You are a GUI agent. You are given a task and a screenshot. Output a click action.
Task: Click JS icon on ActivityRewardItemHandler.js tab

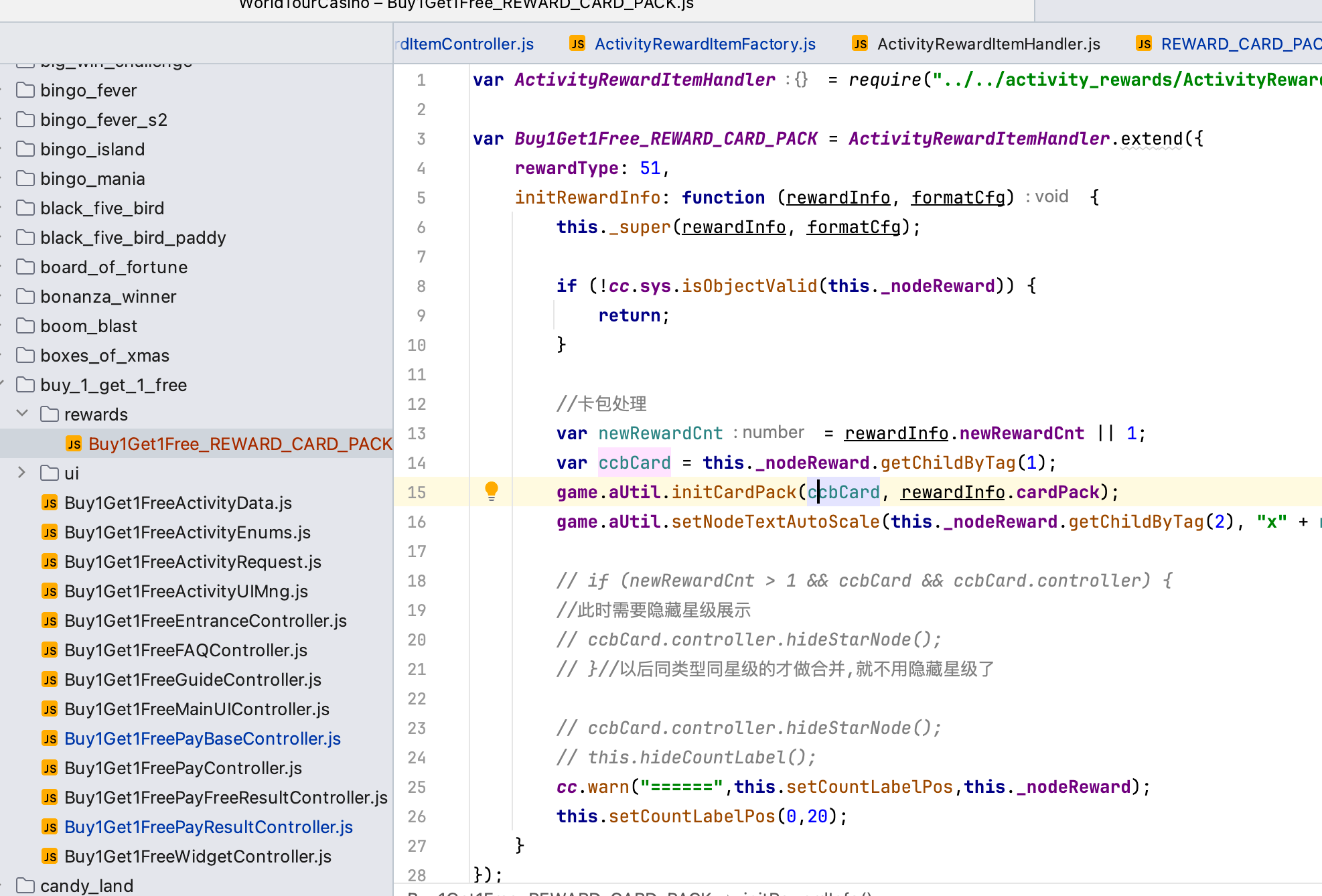pyautogui.click(x=860, y=44)
